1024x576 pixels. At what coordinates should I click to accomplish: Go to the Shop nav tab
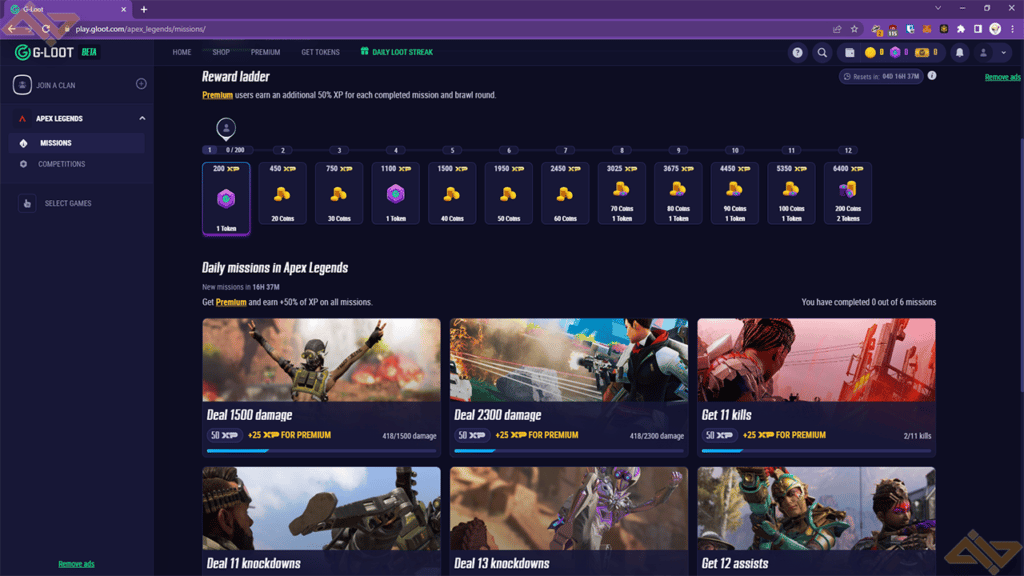click(221, 52)
